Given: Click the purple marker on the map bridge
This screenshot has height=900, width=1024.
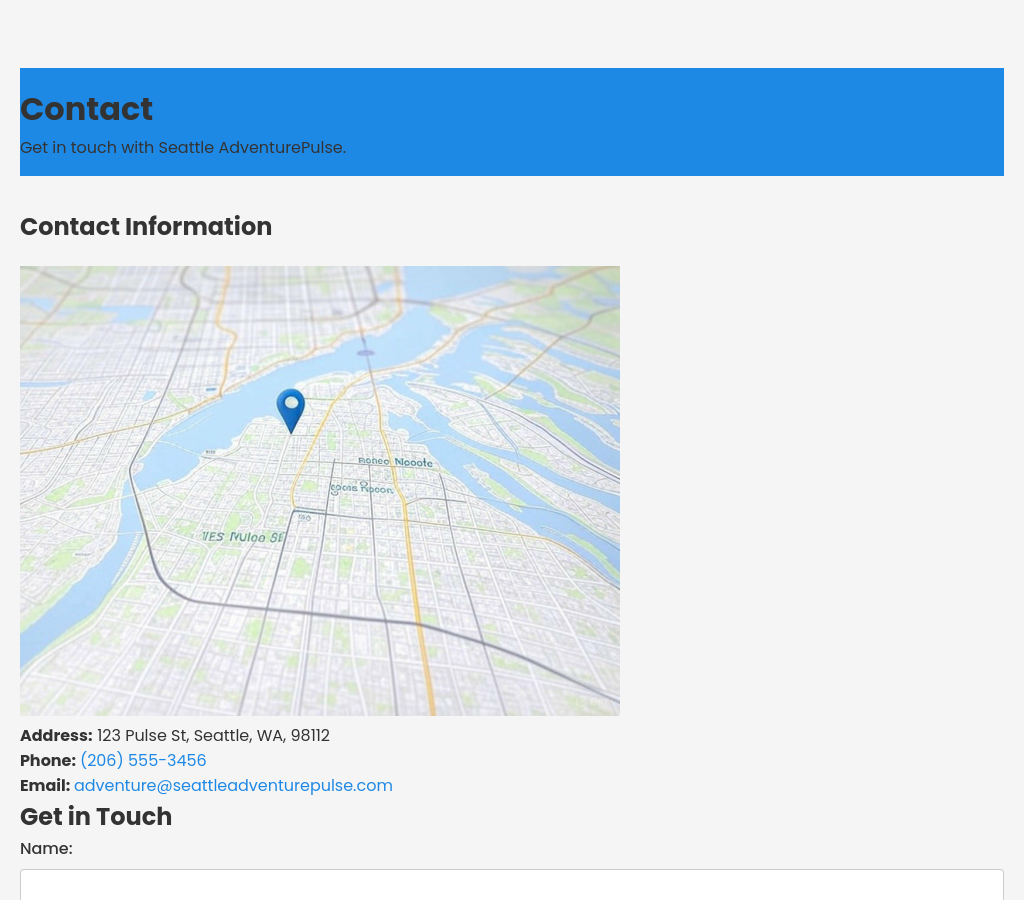Looking at the screenshot, I should click(x=366, y=352).
